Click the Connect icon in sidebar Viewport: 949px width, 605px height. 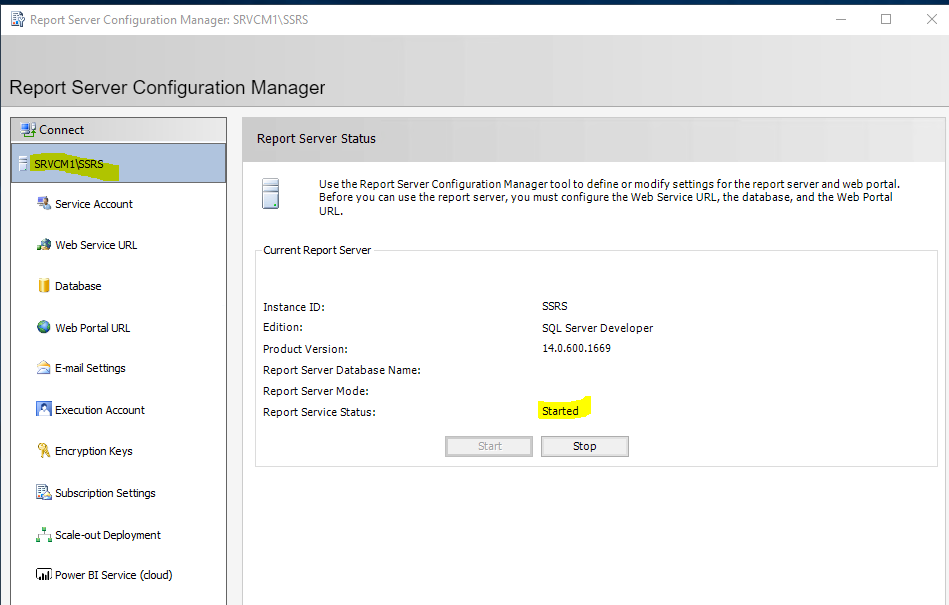click(x=28, y=129)
